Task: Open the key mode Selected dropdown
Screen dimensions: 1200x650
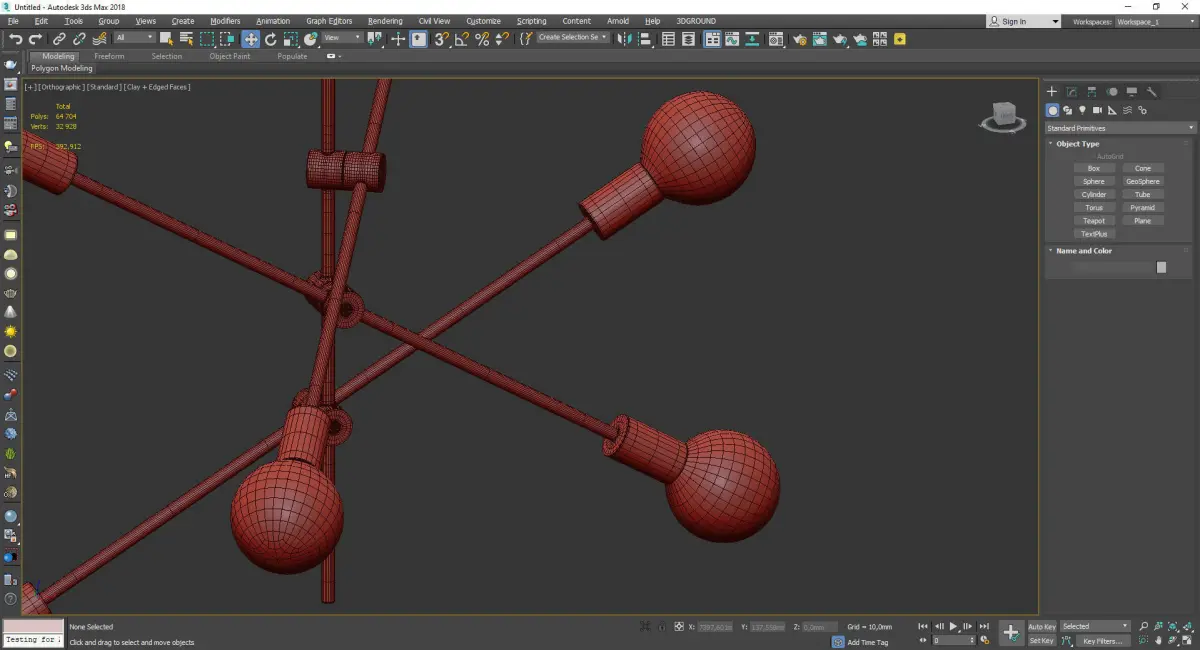Action: pyautogui.click(x=1095, y=626)
